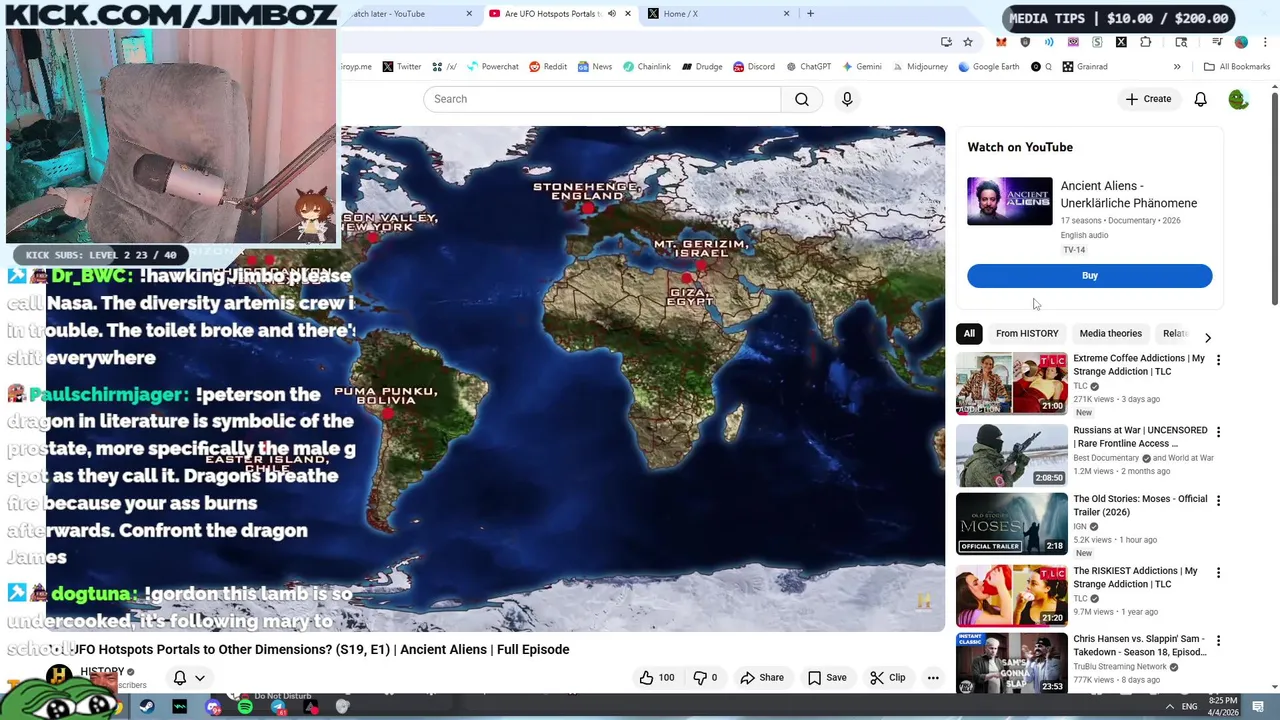1280x720 pixels.
Task: Open the Drudge bookmark
Action: [x=702, y=67]
